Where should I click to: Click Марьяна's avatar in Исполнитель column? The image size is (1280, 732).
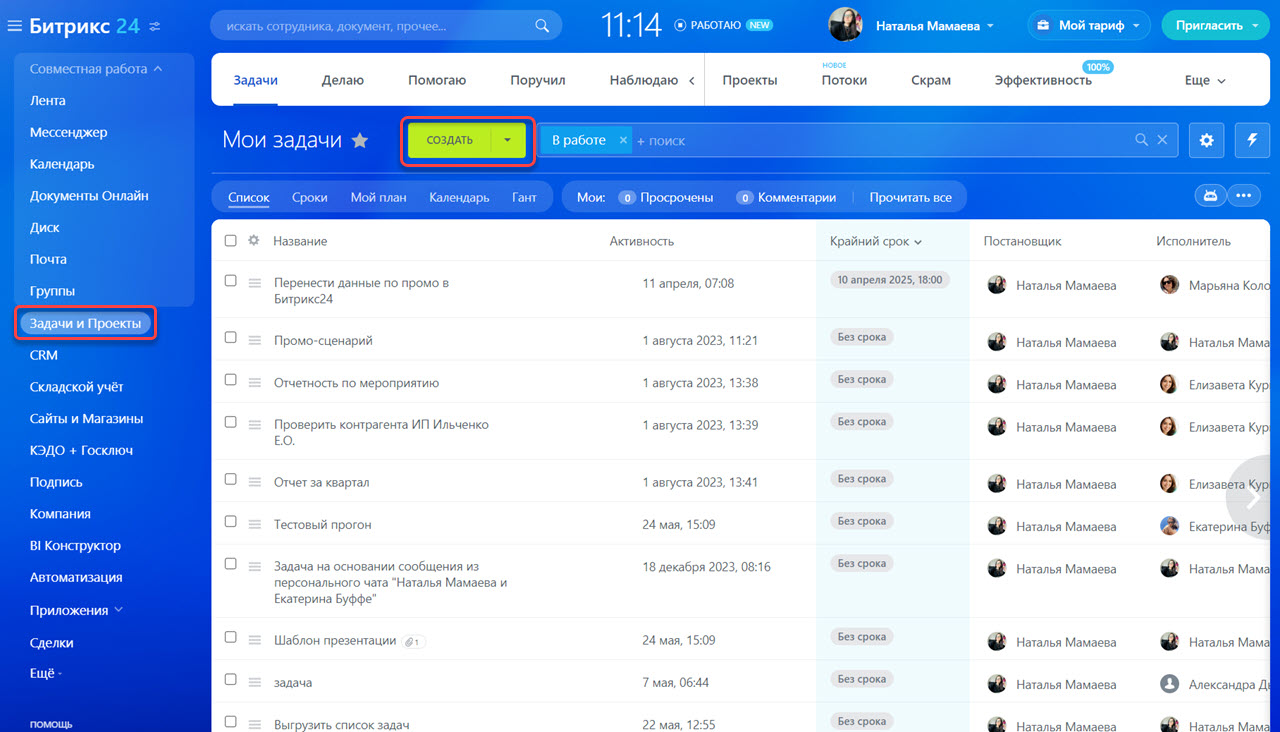coord(1169,285)
